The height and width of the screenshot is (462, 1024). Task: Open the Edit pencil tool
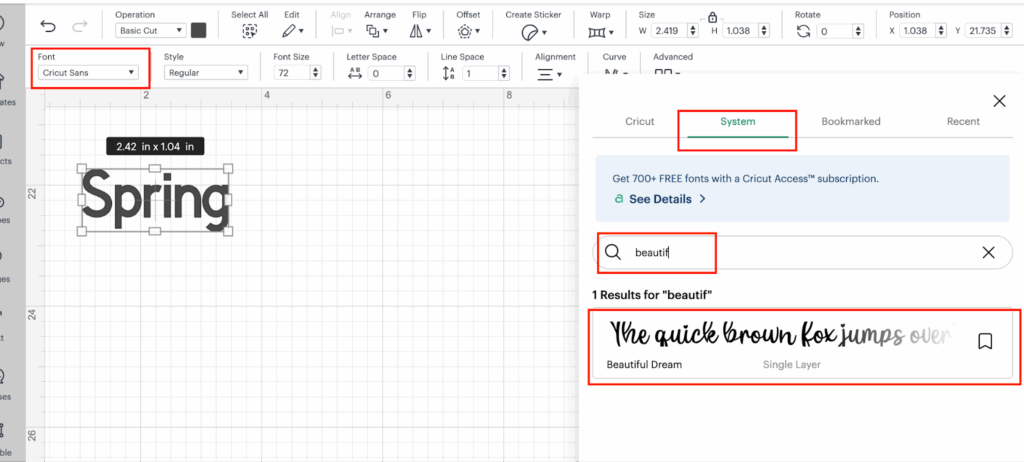(290, 31)
